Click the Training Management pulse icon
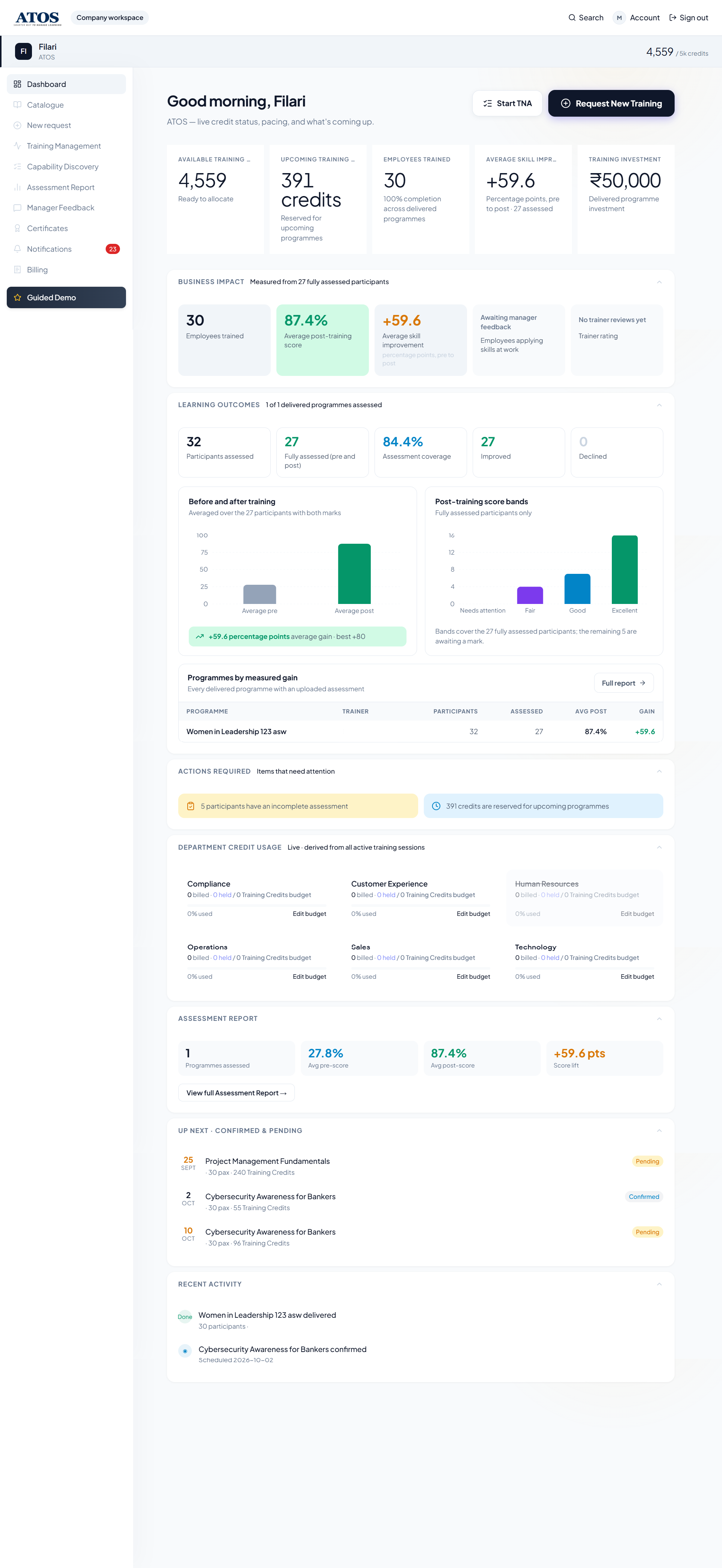Viewport: 722px width, 1568px height. pyautogui.click(x=17, y=146)
